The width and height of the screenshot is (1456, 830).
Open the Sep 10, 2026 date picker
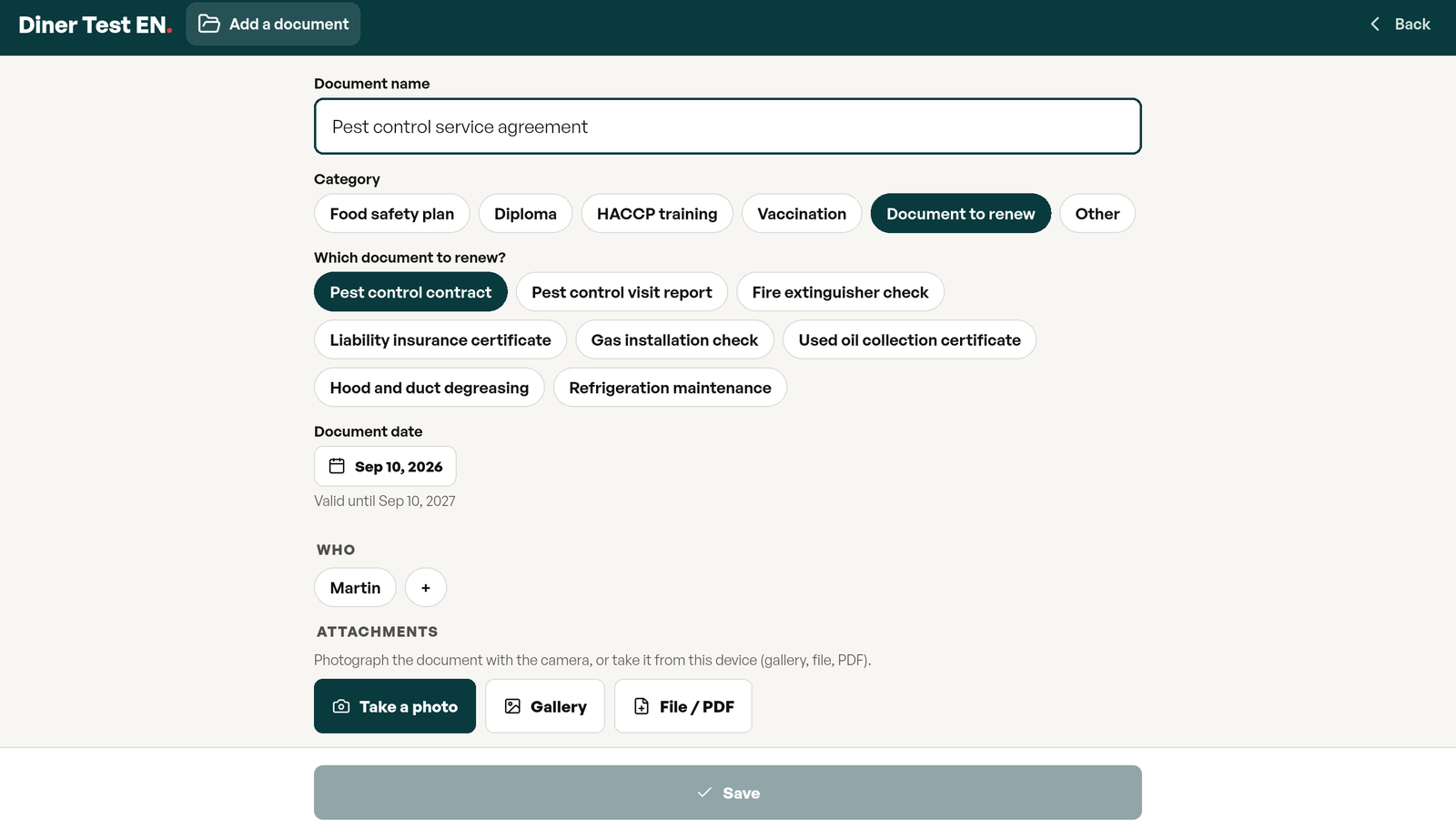(385, 466)
